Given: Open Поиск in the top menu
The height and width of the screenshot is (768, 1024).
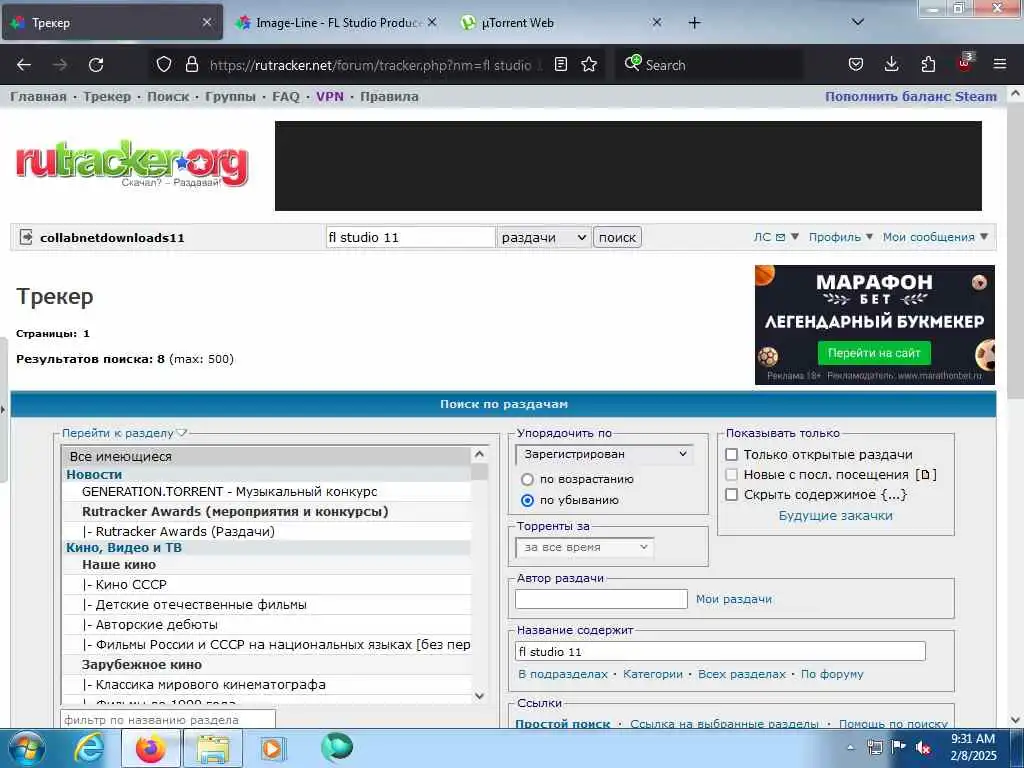Looking at the screenshot, I should pyautogui.click(x=168, y=97).
